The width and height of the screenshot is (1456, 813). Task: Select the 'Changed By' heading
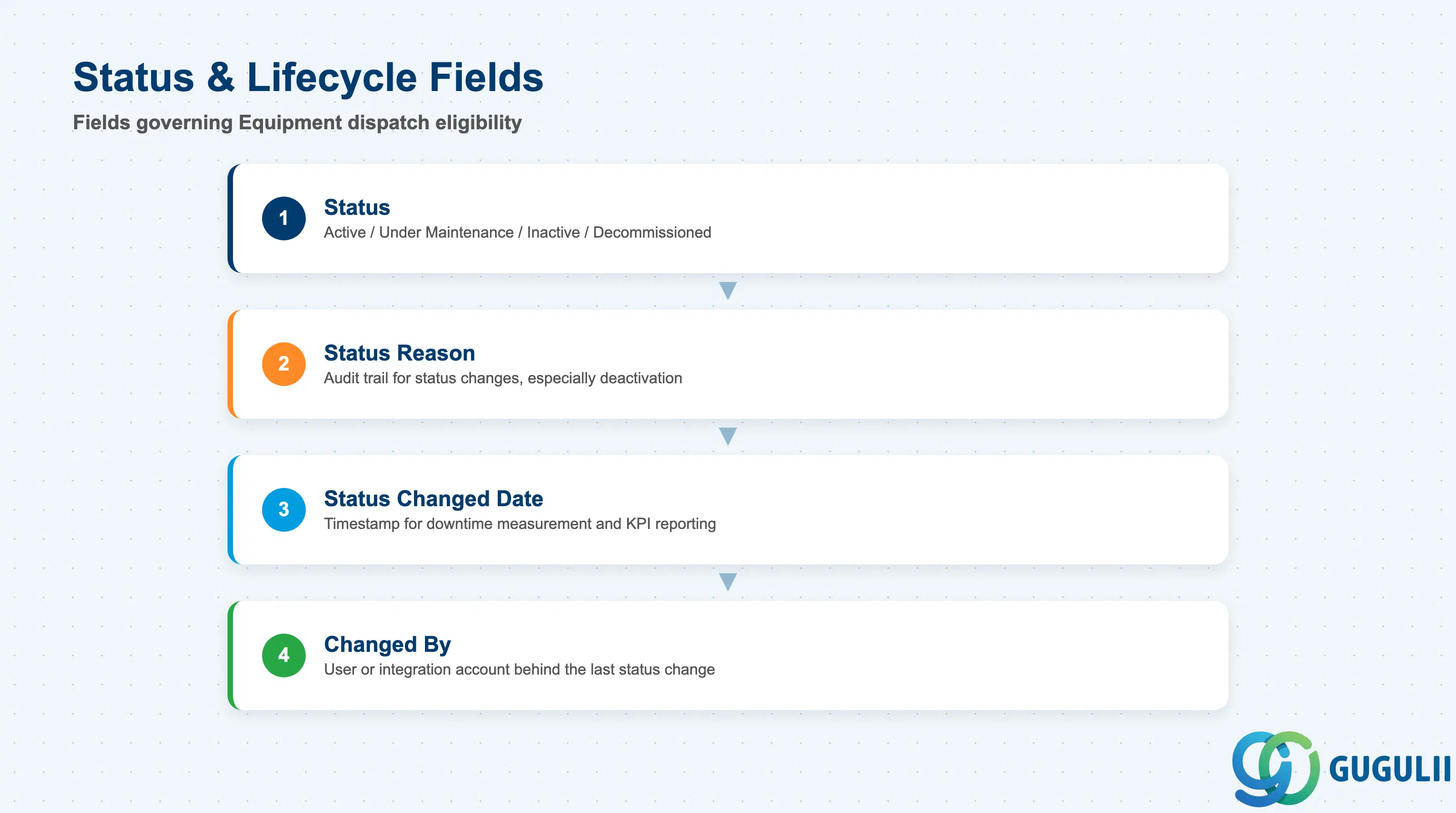[x=387, y=645]
